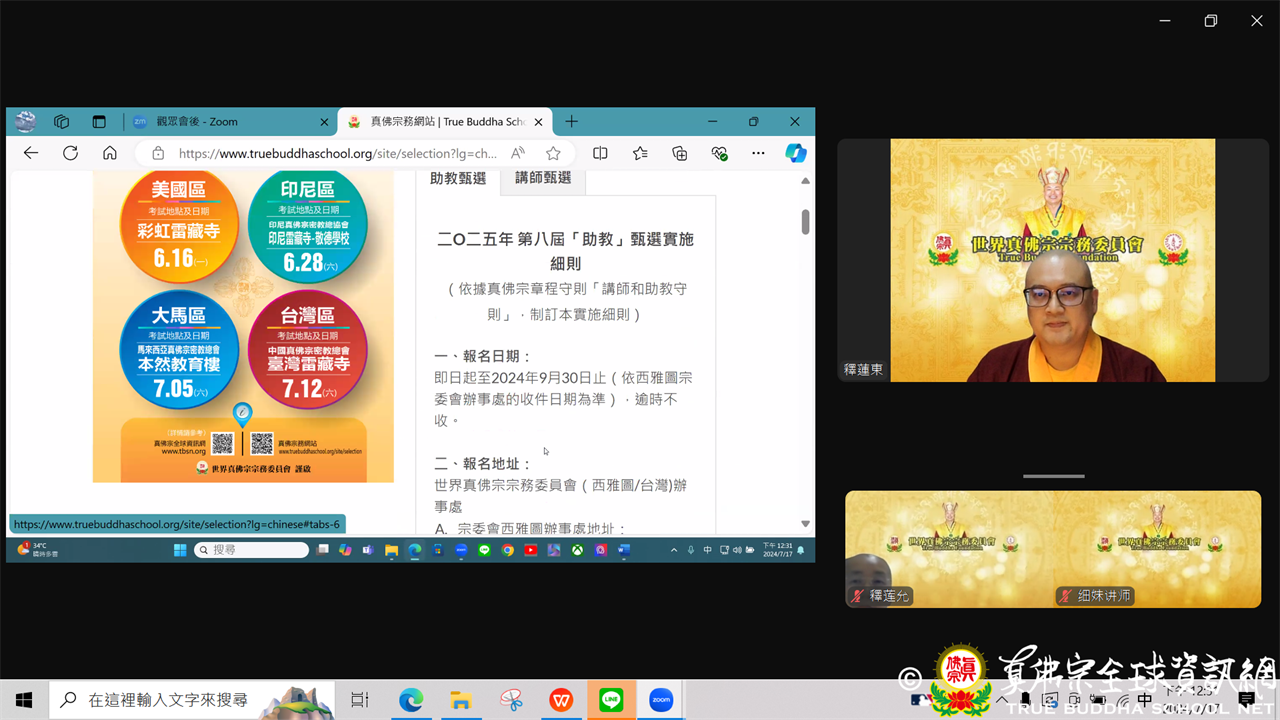Click the truebuddhaschool.org address bar
The width and height of the screenshot is (1280, 720).
pyautogui.click(x=336, y=153)
